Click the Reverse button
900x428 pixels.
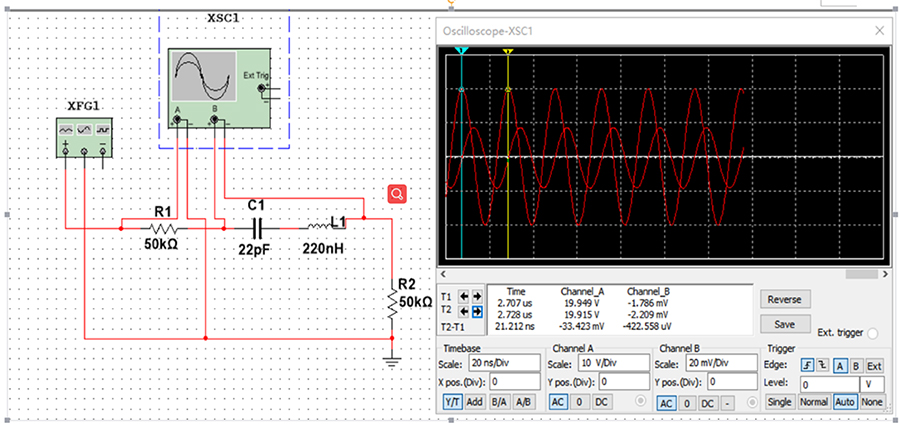(x=785, y=299)
